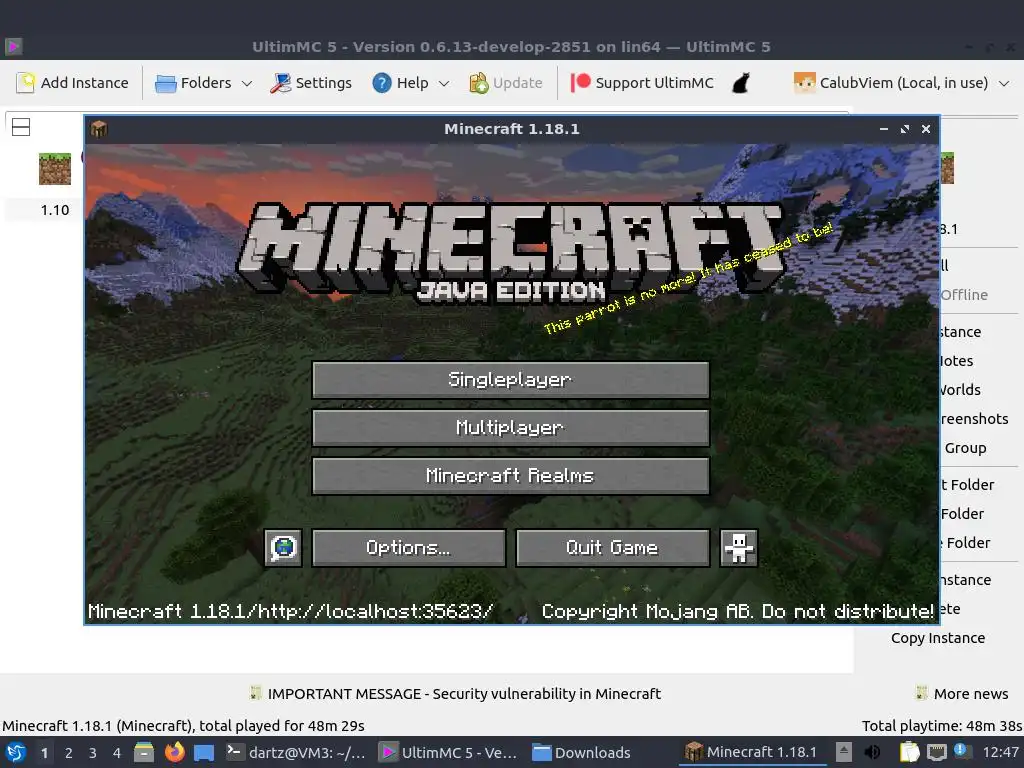Open the CalubViem account dropdown

(901, 83)
